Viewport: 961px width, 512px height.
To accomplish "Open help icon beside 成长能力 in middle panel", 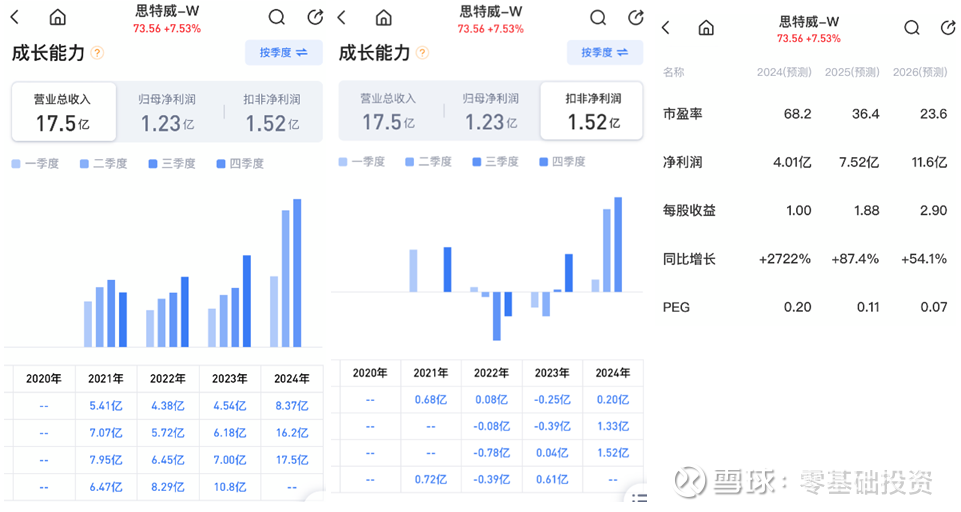I will pyautogui.click(x=422, y=53).
